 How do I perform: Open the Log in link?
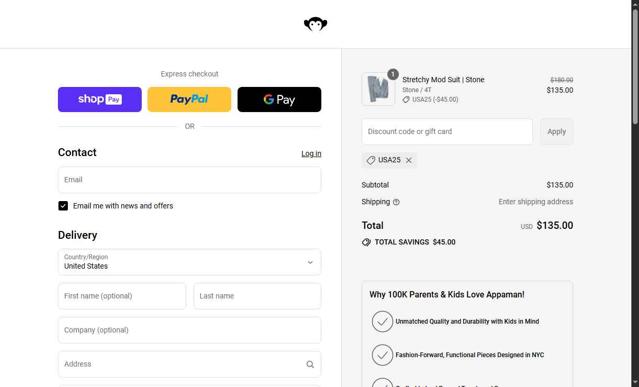point(311,154)
